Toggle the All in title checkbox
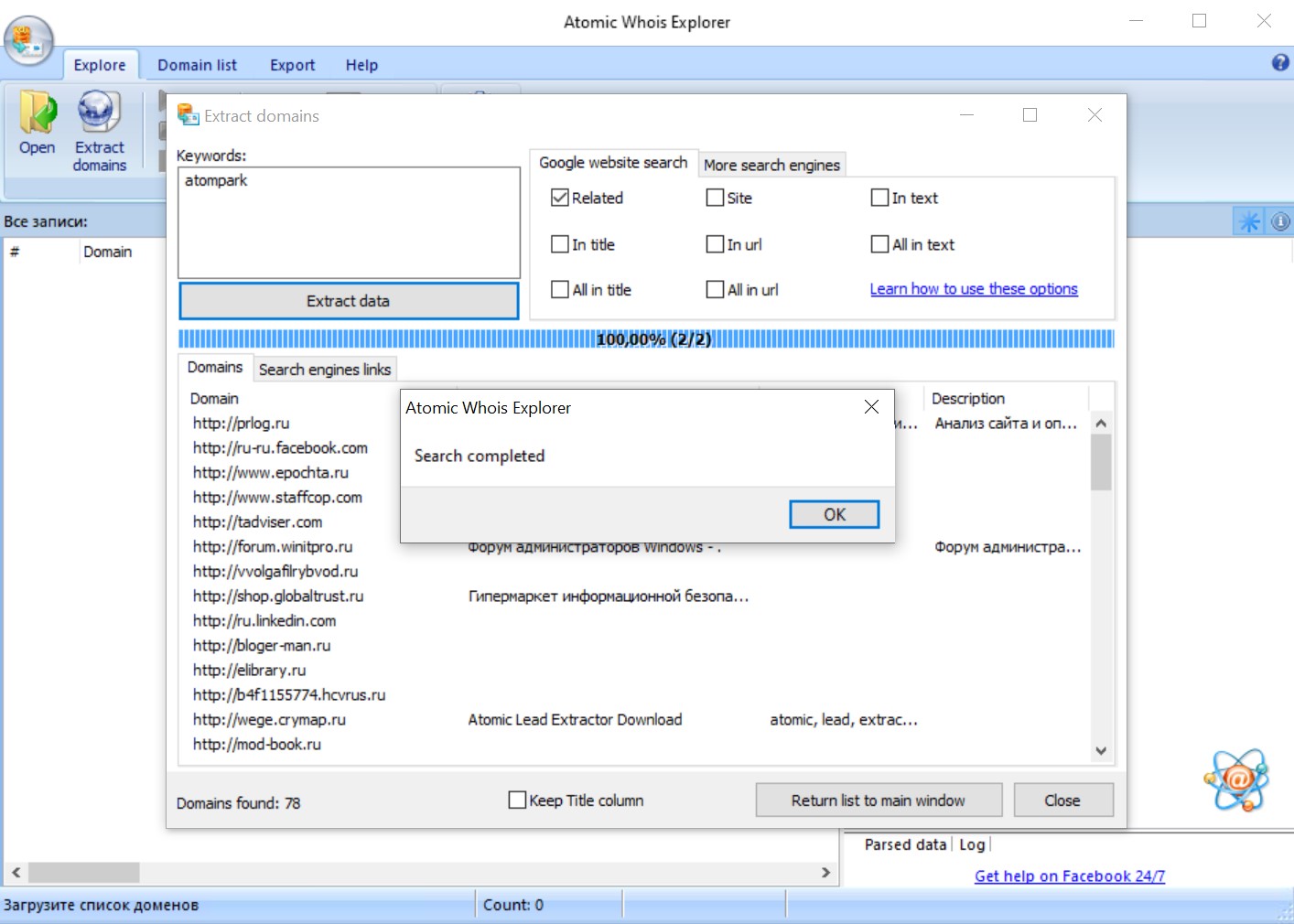This screenshot has width=1294, height=924. (560, 289)
